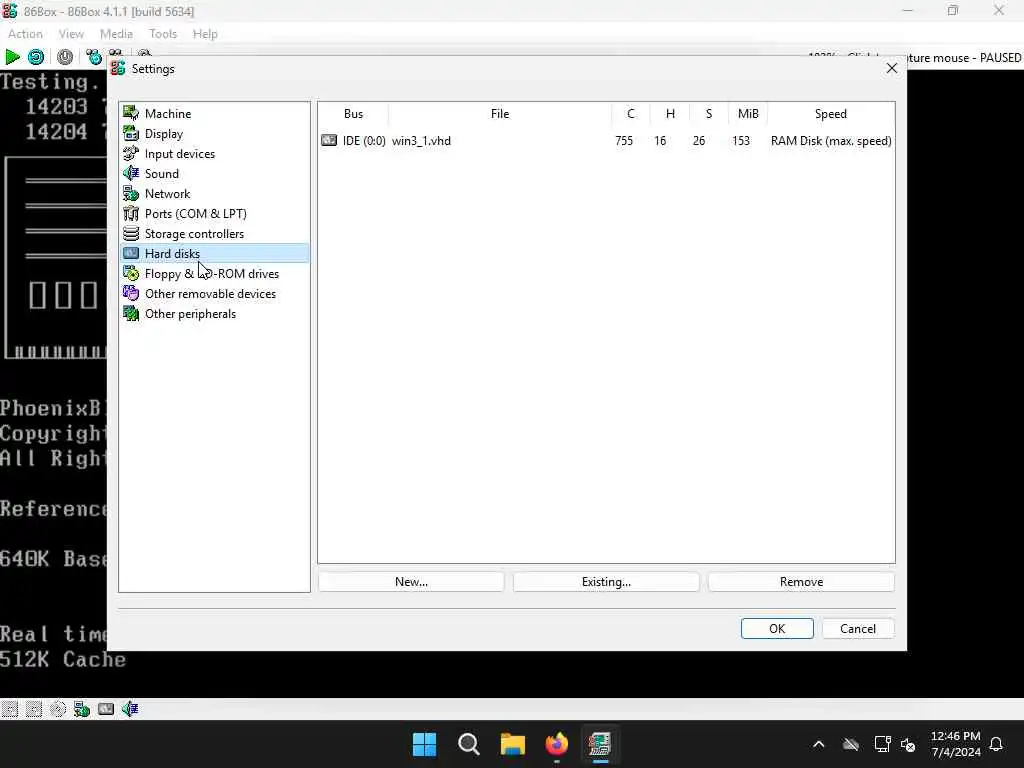Click the Floppy & CD-ROM disc icon

click(x=131, y=274)
